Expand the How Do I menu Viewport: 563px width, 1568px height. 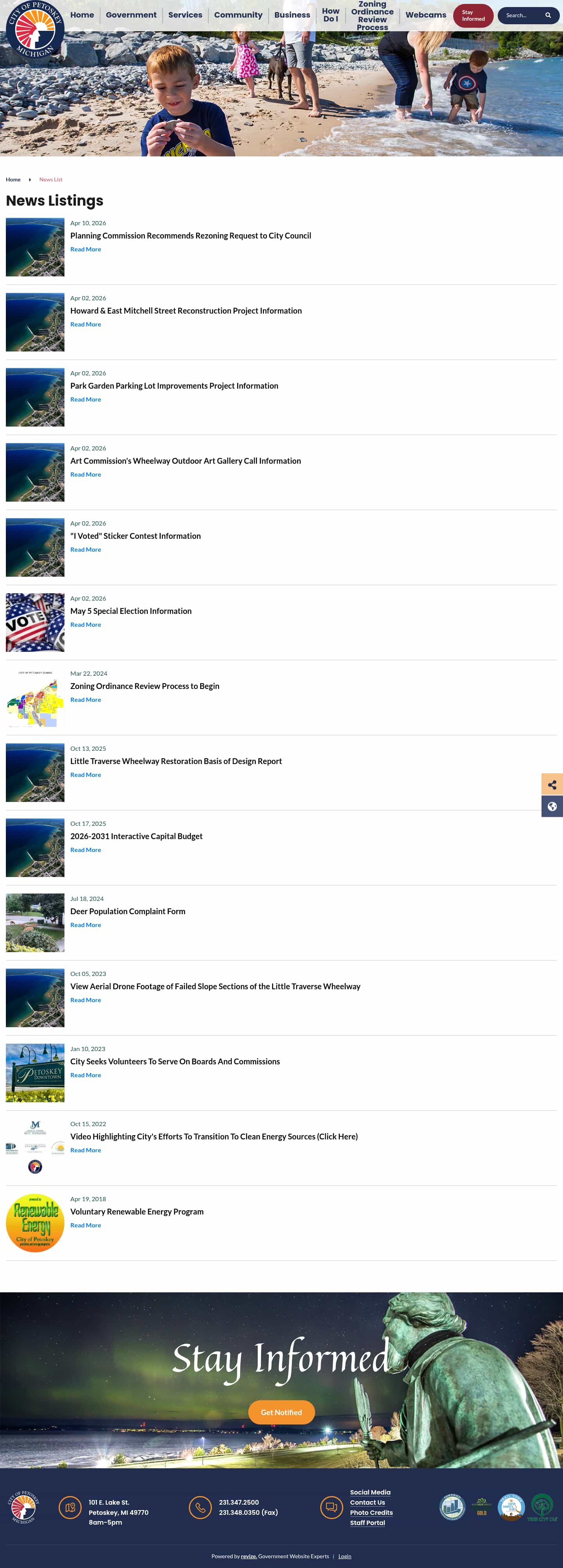pyautogui.click(x=330, y=14)
